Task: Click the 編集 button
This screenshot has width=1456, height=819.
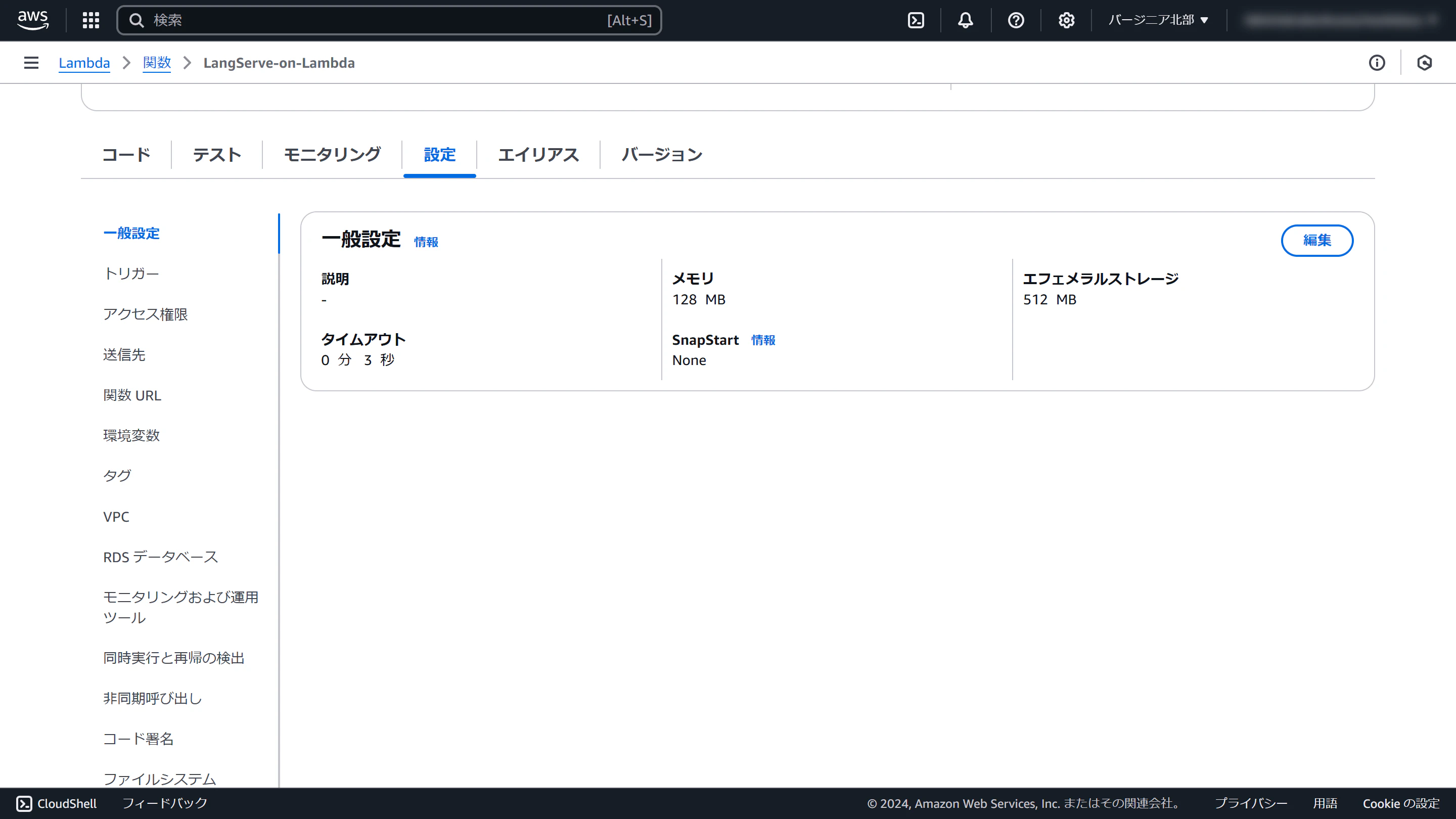Action: coord(1317,240)
